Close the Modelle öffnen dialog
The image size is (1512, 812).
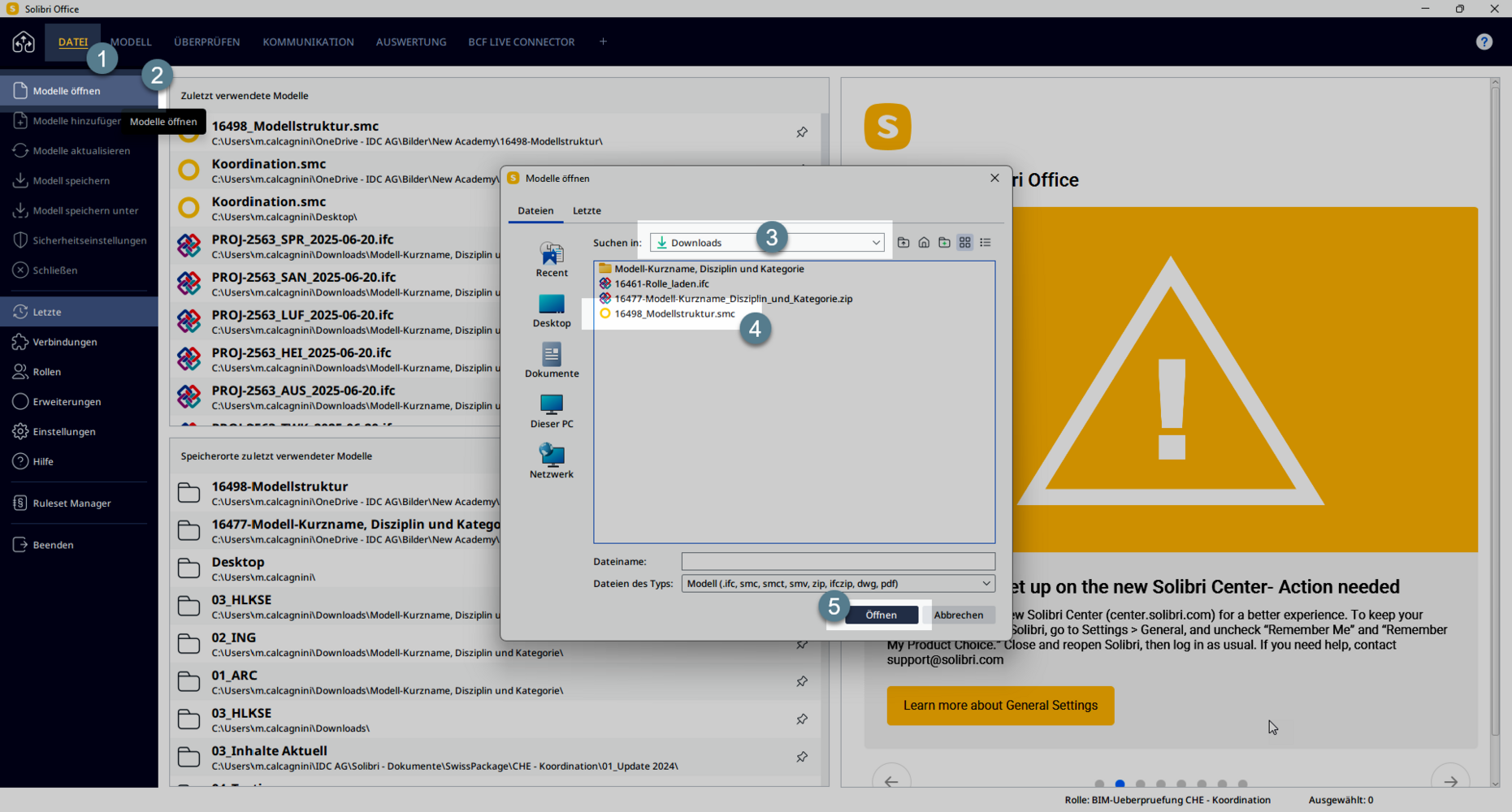994,178
